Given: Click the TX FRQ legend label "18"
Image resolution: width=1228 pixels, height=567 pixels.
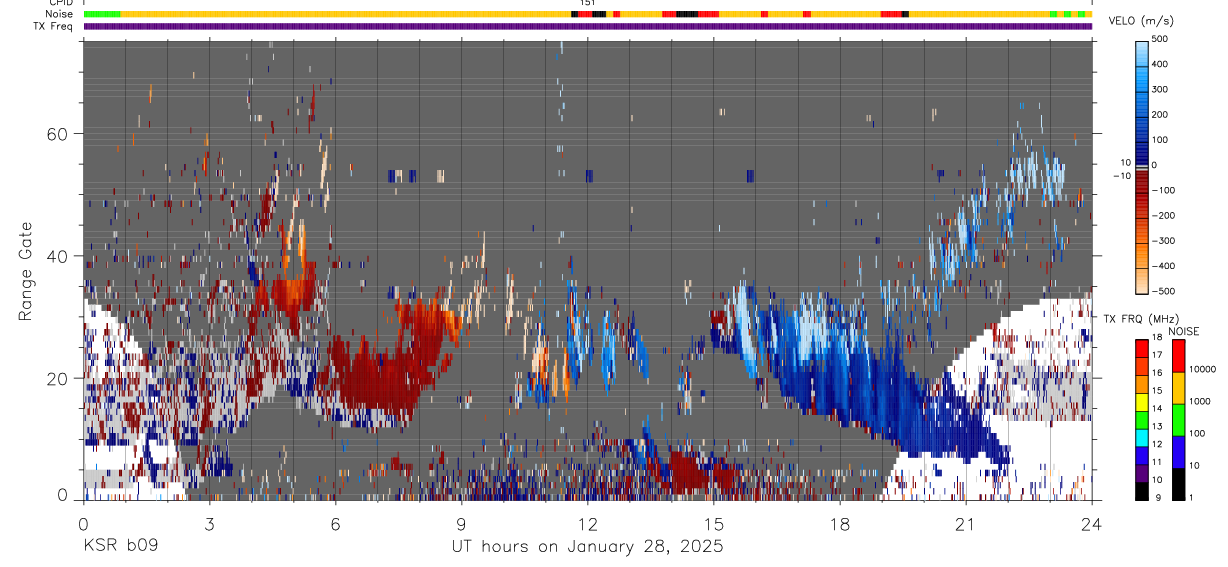Looking at the screenshot, I should pos(1157,338).
